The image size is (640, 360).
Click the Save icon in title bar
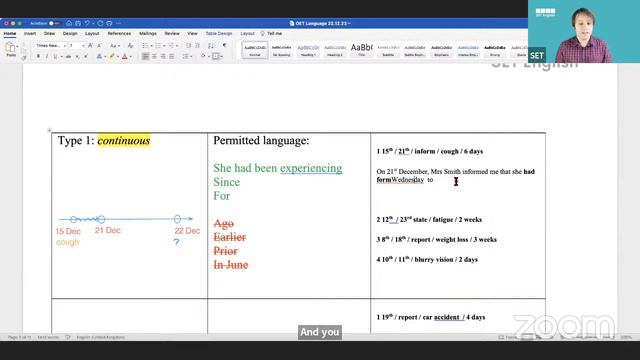(x=78, y=23)
